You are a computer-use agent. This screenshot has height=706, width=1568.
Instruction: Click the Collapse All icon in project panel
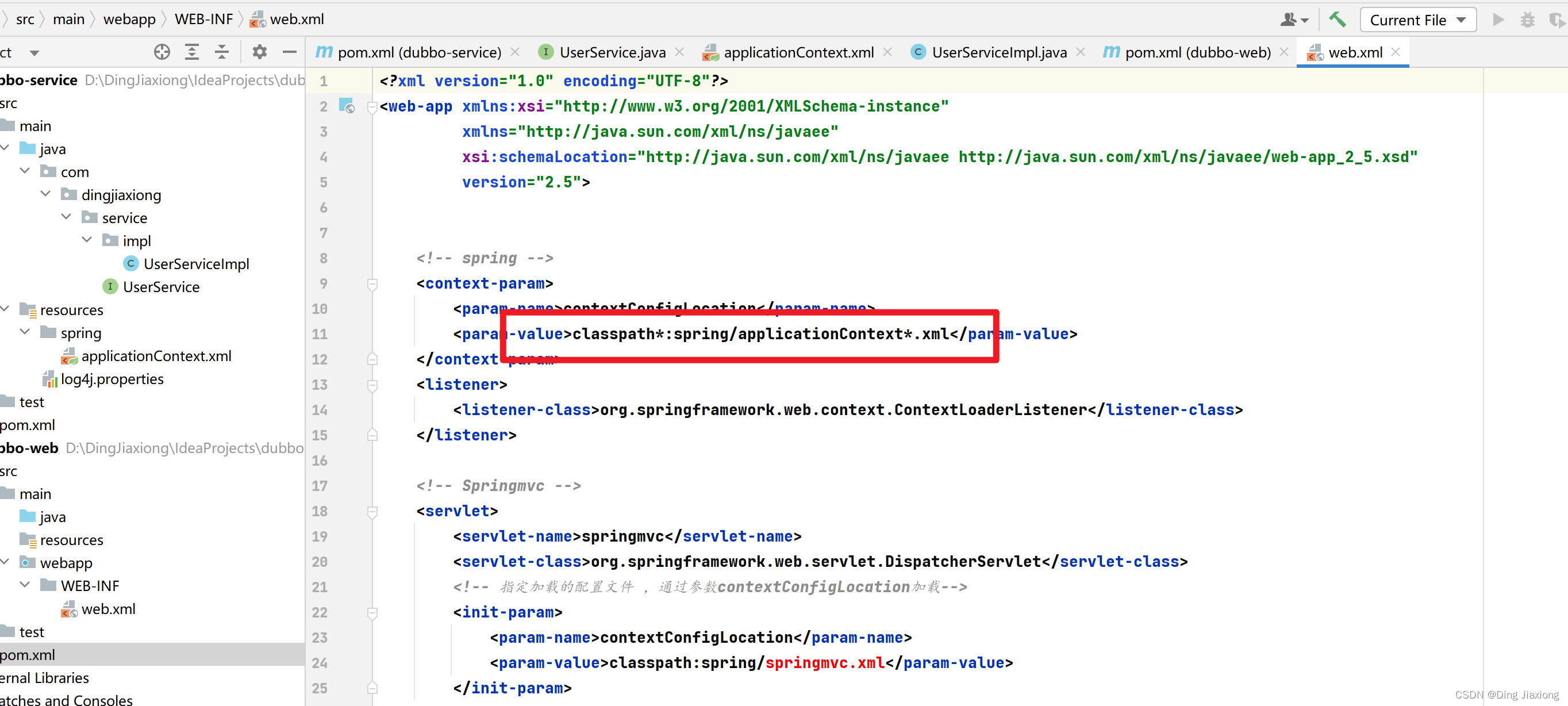221,52
